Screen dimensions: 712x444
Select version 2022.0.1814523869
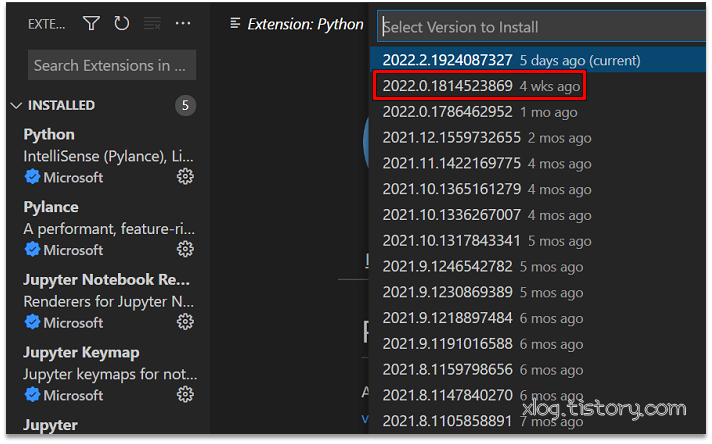[538, 86]
